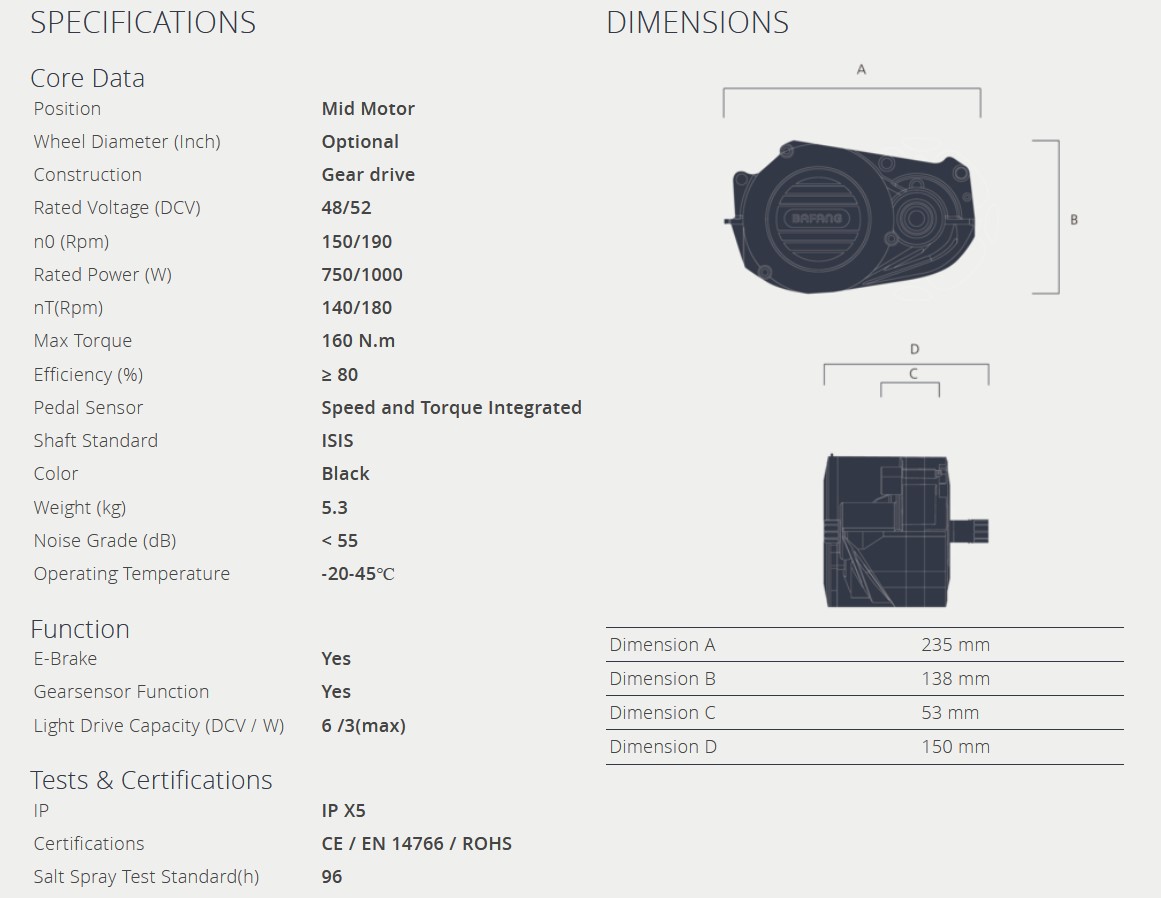Click the 138 mm value for Dimension B
The height and width of the screenshot is (898, 1161).
(955, 679)
